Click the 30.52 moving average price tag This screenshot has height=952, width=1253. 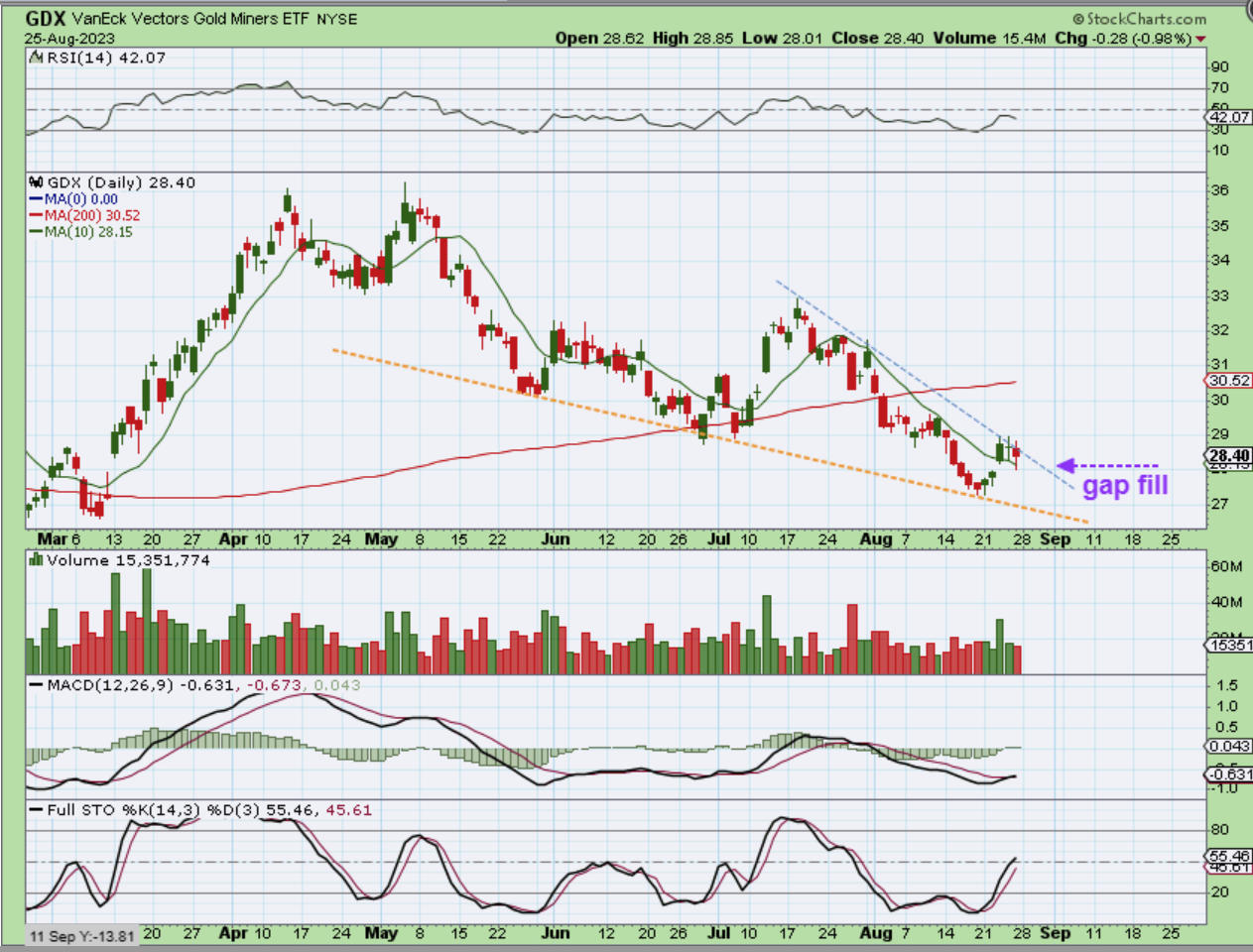tap(1229, 381)
